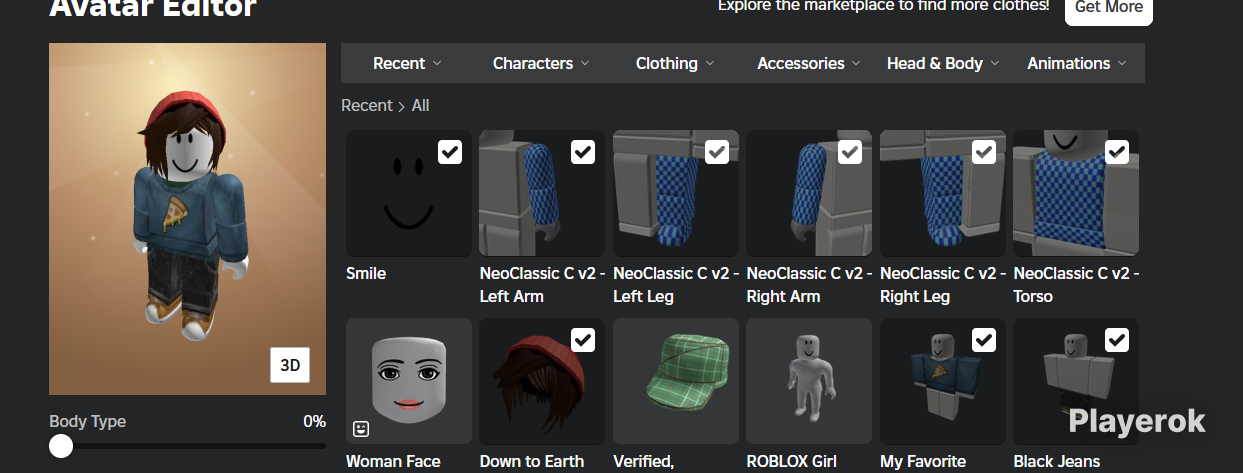Uncheck the Down to Earth hair item

[583, 340]
